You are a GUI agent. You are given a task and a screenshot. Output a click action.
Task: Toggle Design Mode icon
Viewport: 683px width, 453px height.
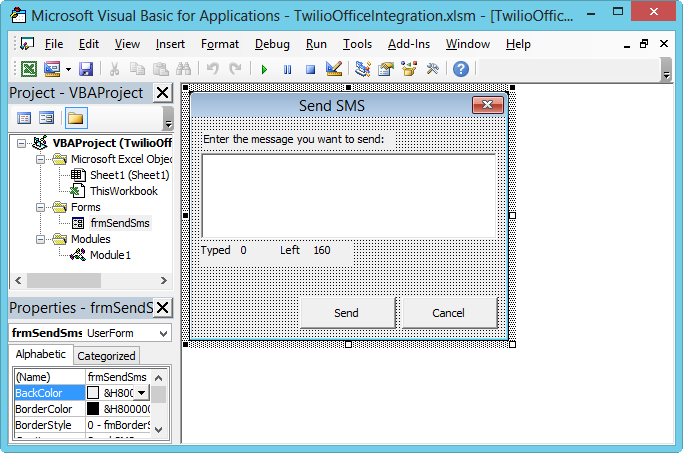pyautogui.click(x=334, y=69)
